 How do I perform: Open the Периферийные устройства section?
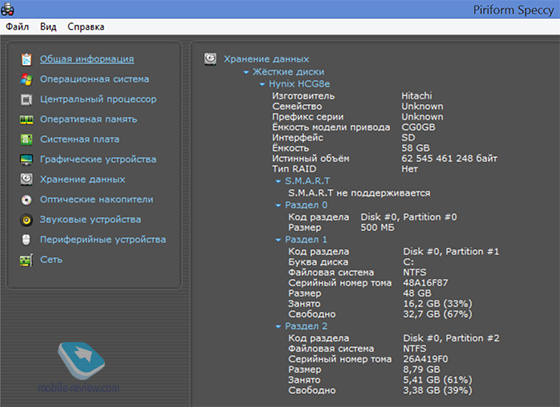click(x=103, y=239)
